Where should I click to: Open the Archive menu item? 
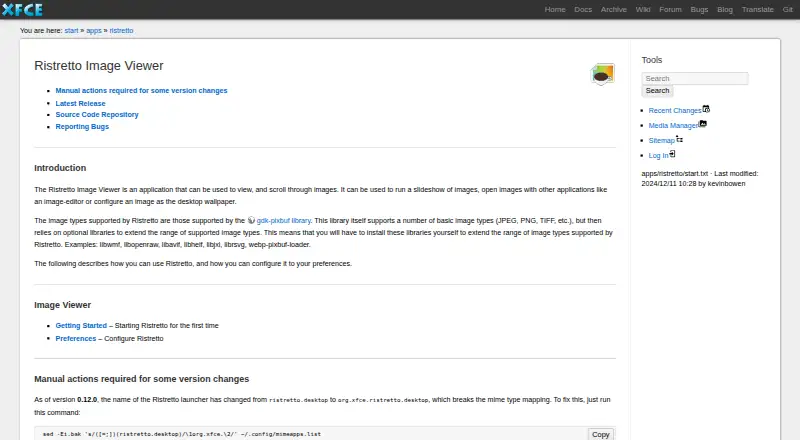pyautogui.click(x=613, y=9)
